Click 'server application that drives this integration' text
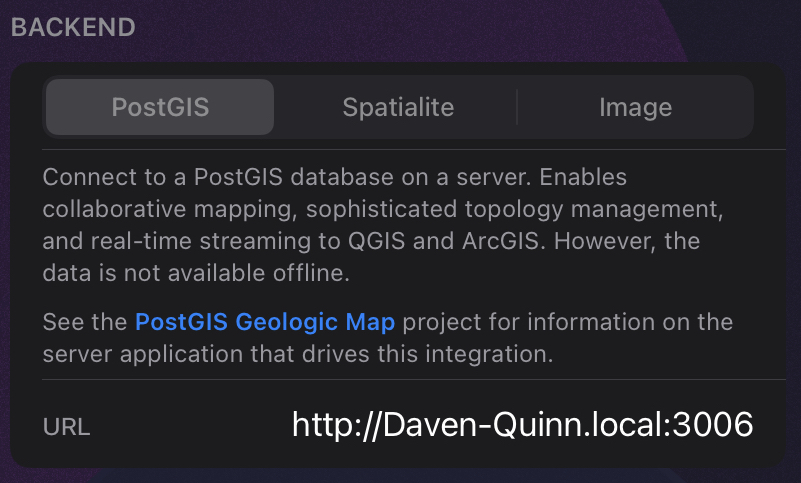The height and width of the screenshot is (483, 801). coord(297,354)
